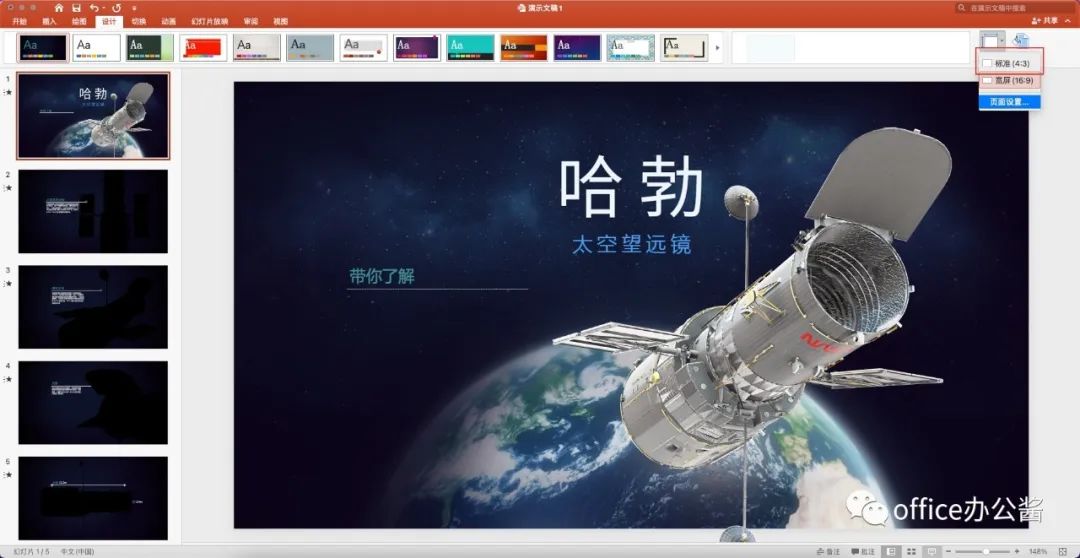Apply the white theme with red dot

[x=364, y=48]
